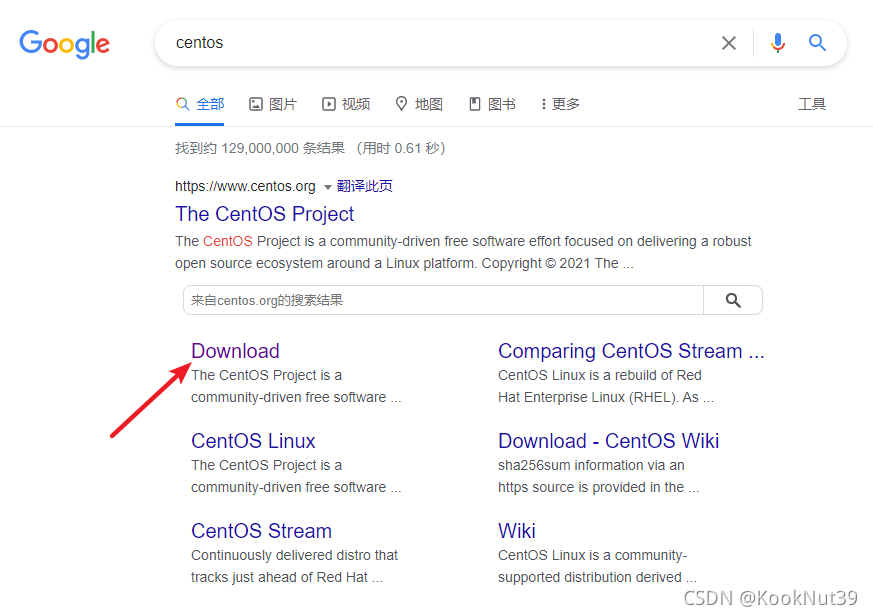The width and height of the screenshot is (873, 616).
Task: Click snippet text 'sha256sum information via an'
Action: (x=591, y=465)
